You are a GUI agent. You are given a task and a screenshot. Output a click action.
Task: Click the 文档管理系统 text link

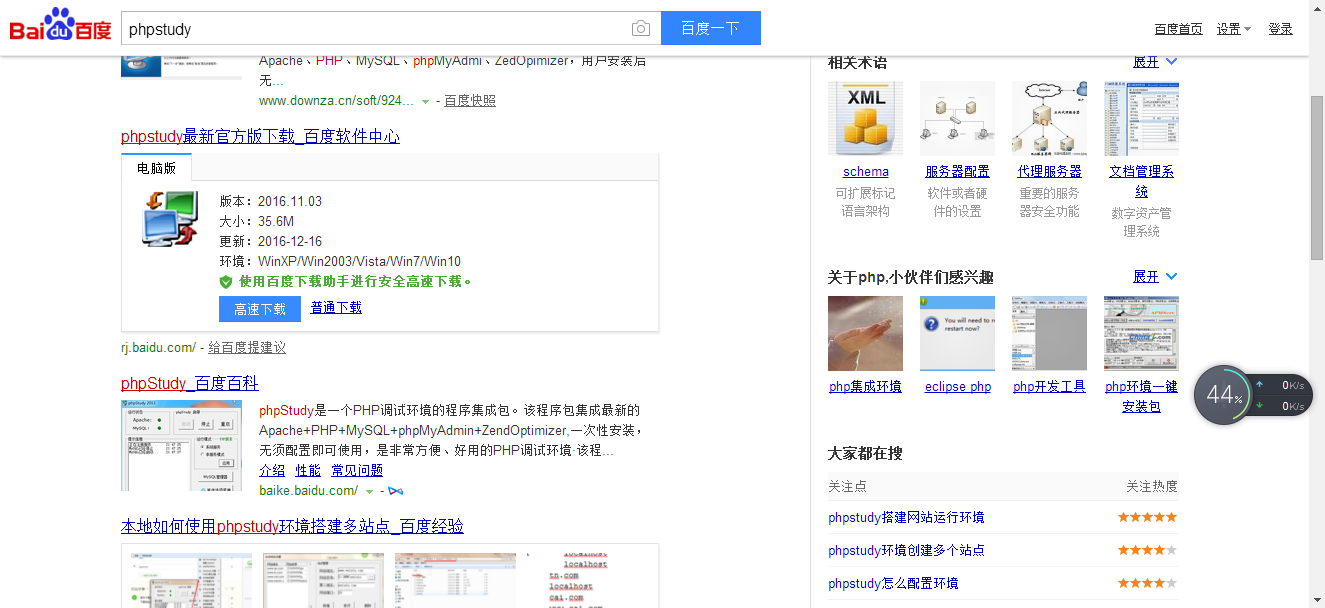click(x=1141, y=181)
